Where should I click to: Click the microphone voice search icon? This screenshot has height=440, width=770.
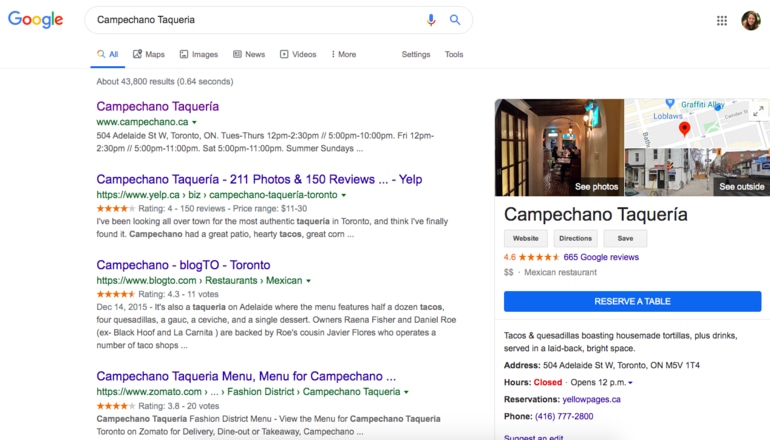coord(431,20)
